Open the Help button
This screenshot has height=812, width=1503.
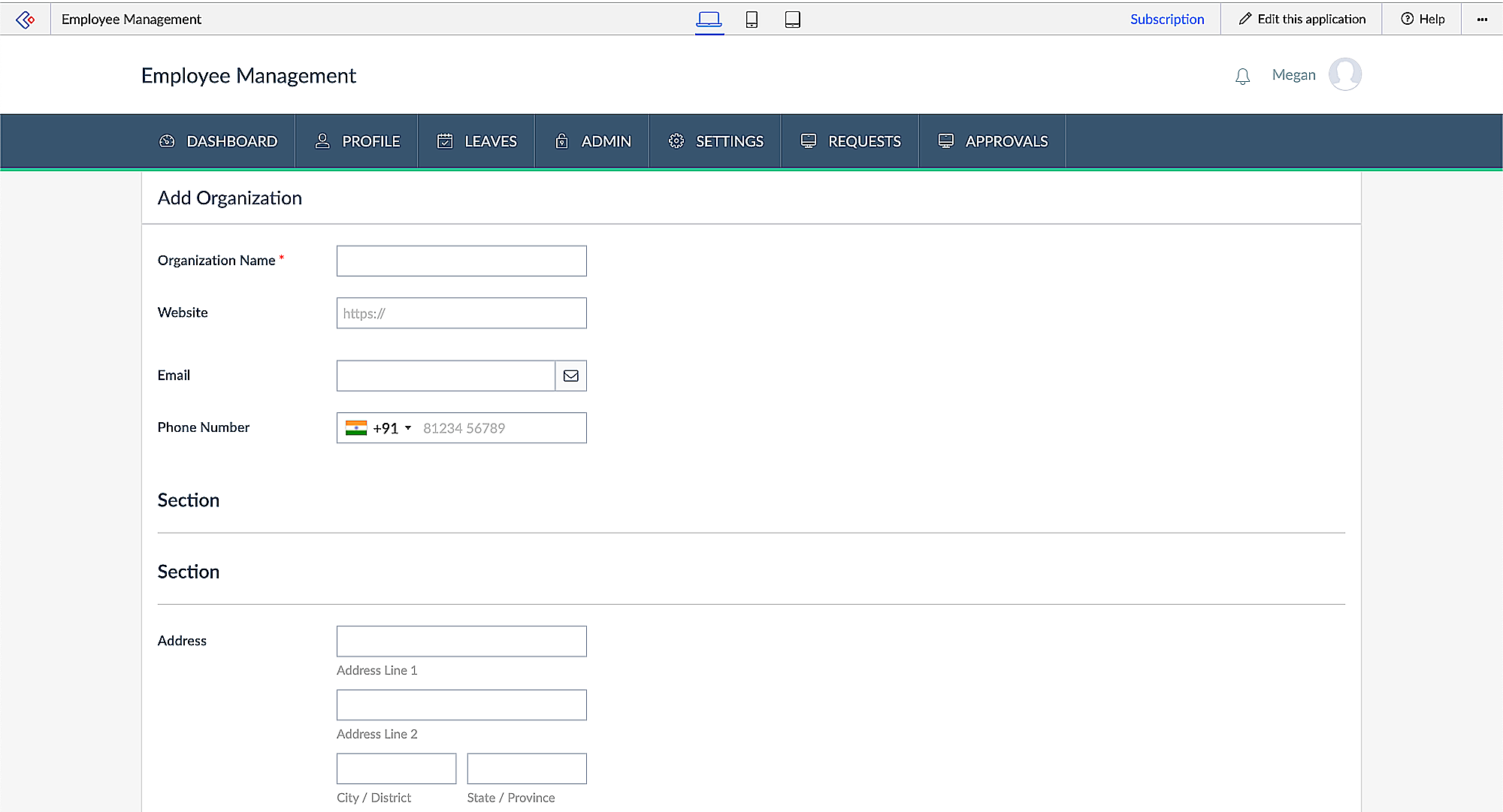pos(1423,20)
